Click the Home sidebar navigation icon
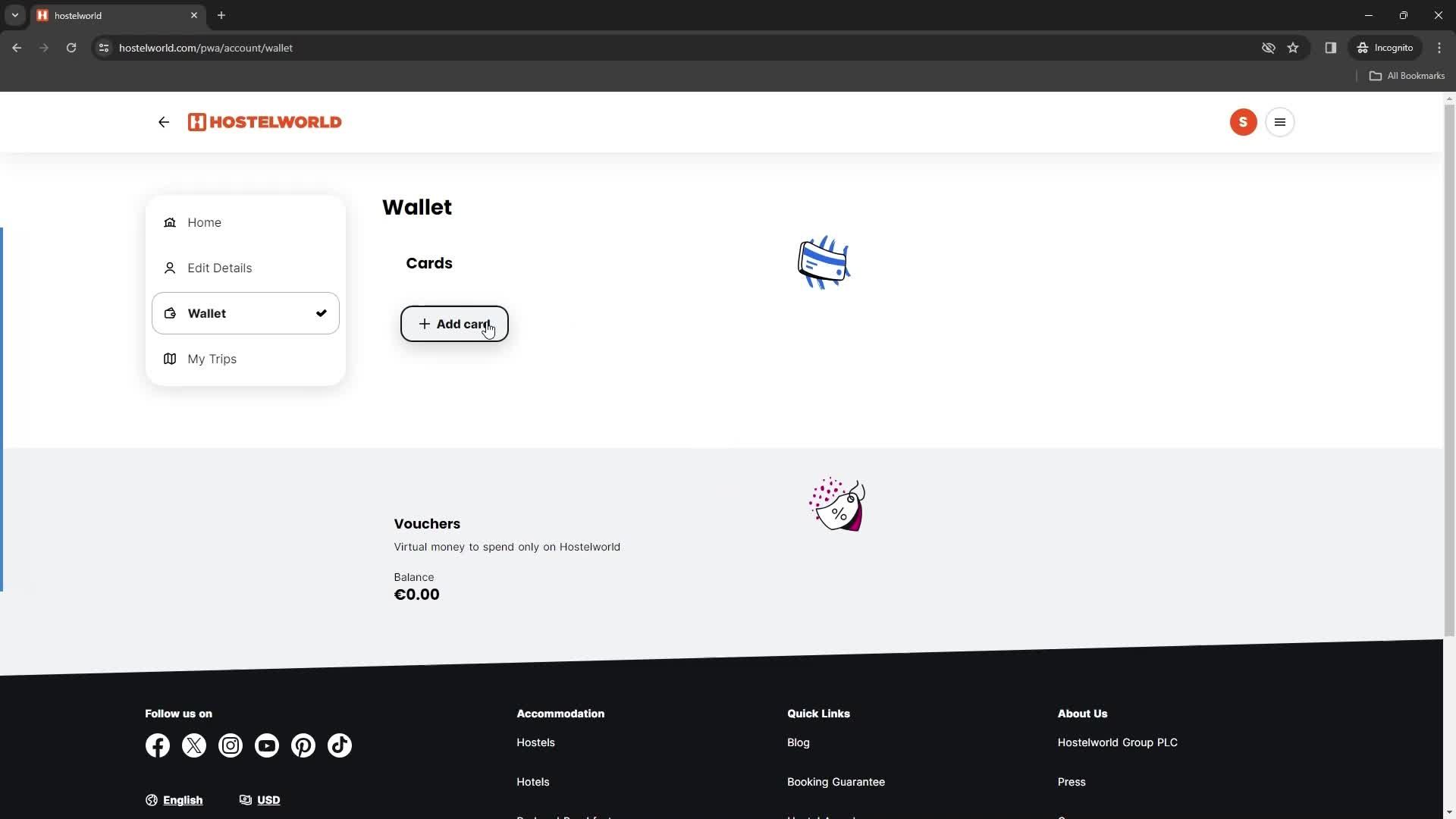Screen dimensions: 1456x819 coord(170,222)
